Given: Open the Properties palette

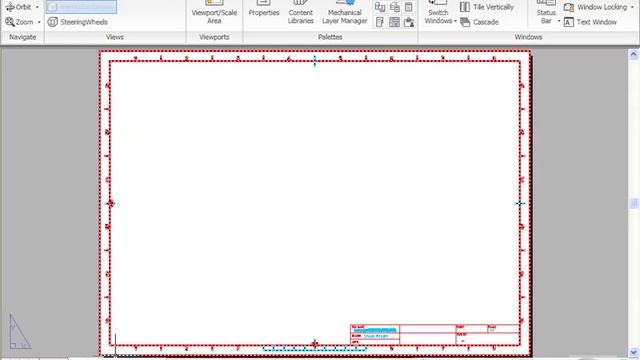Looking at the screenshot, I should pos(264,9).
